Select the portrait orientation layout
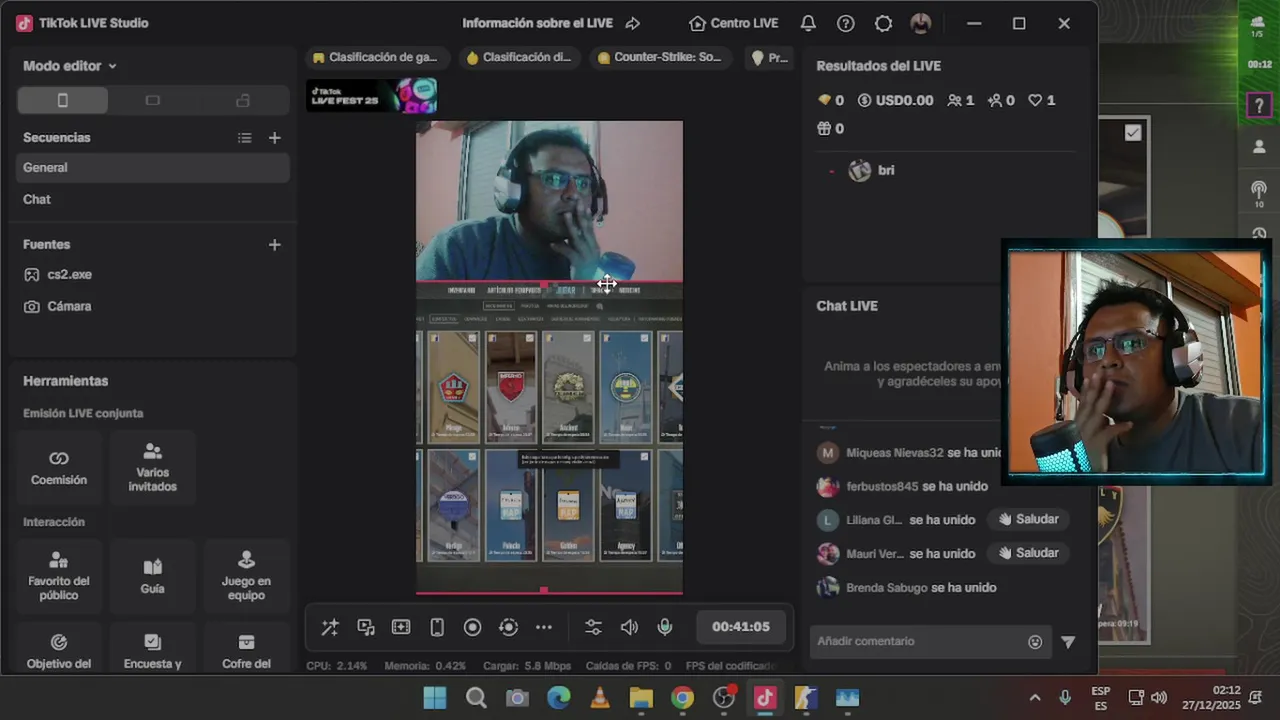This screenshot has width=1280, height=720. (62, 100)
